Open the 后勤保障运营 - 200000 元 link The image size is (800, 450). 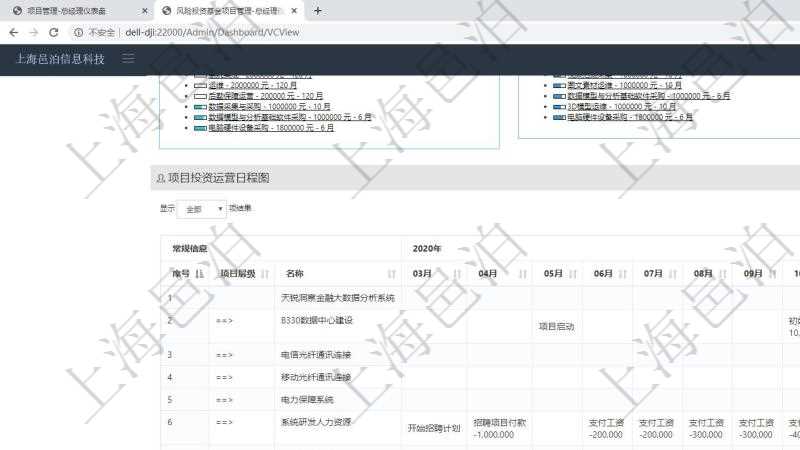[x=265, y=96]
